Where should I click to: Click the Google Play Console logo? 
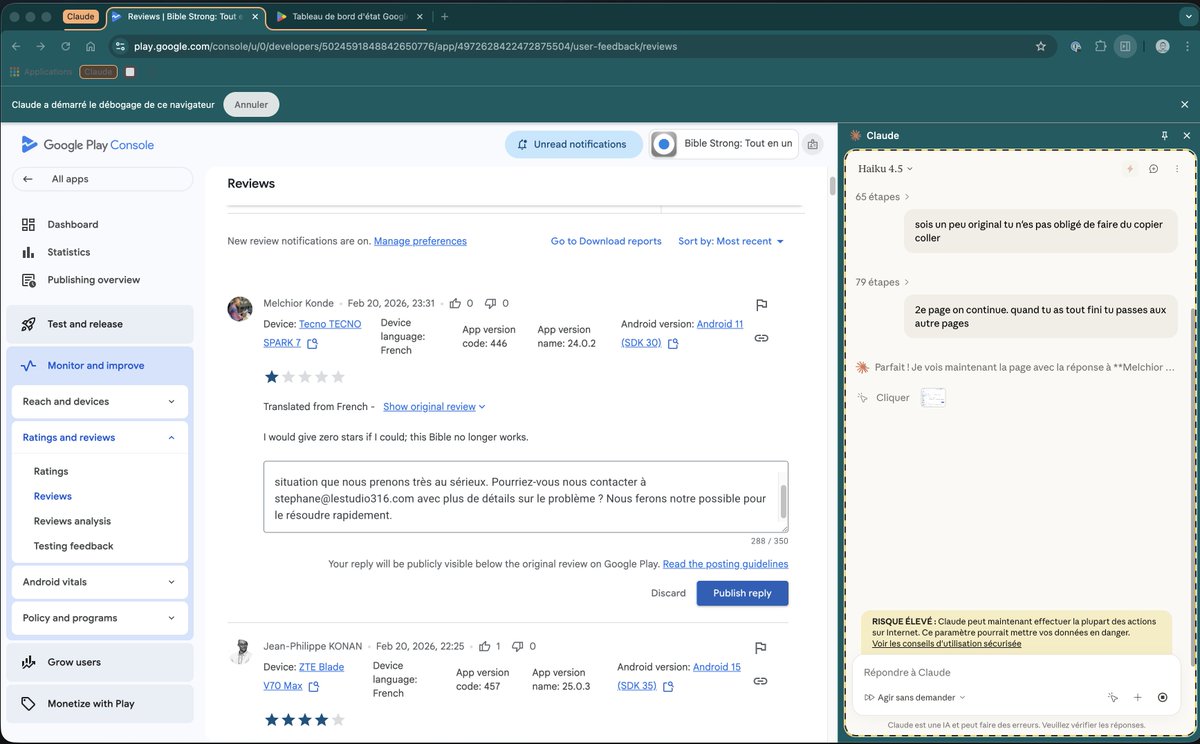click(x=88, y=145)
